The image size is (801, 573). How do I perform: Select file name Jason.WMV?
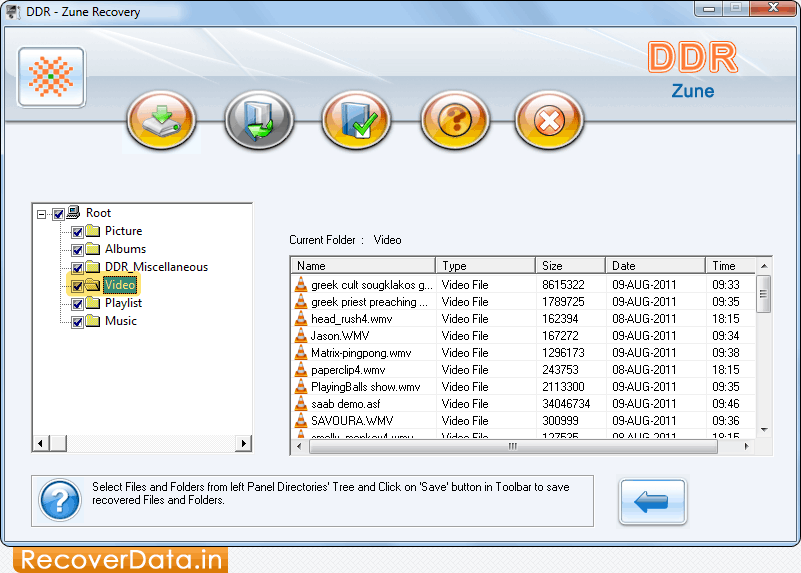[x=340, y=336]
